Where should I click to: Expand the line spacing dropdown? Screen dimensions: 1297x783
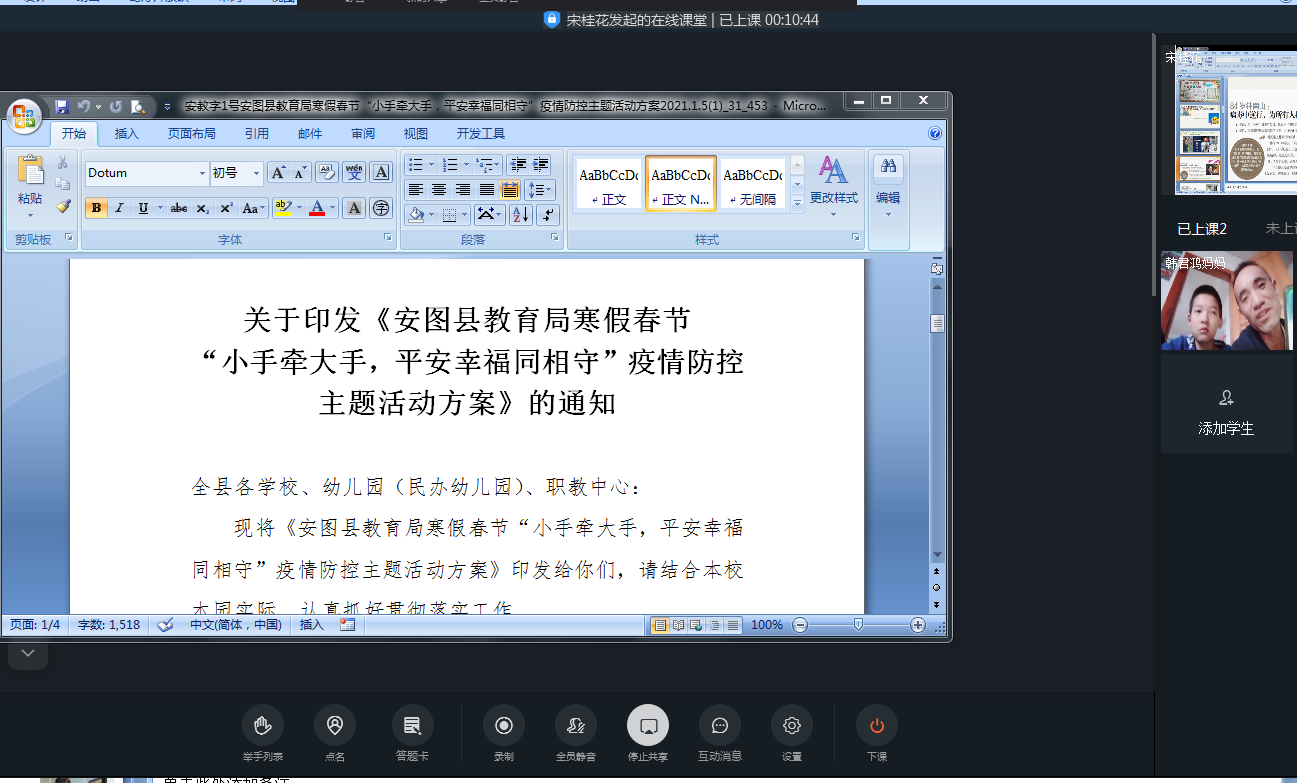point(548,189)
